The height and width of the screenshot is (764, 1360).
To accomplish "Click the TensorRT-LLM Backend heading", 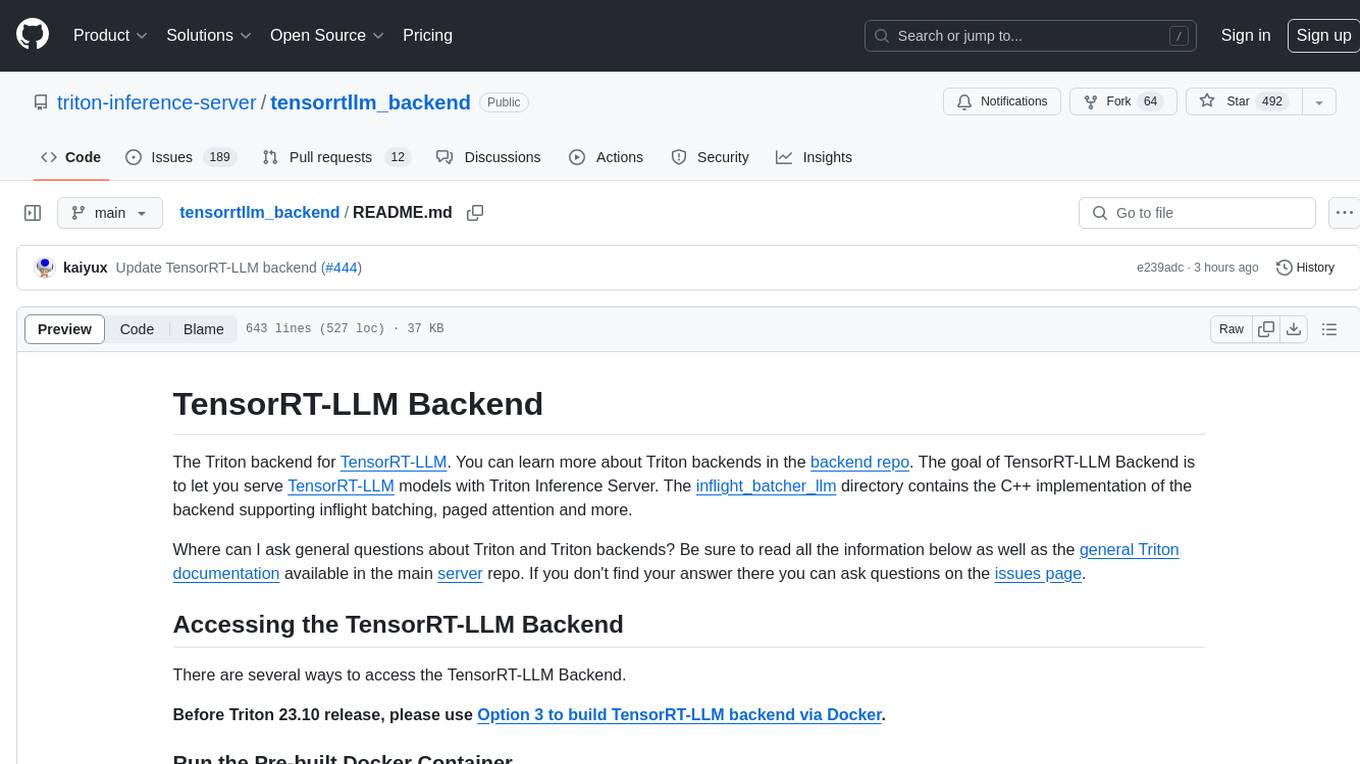I will [358, 404].
